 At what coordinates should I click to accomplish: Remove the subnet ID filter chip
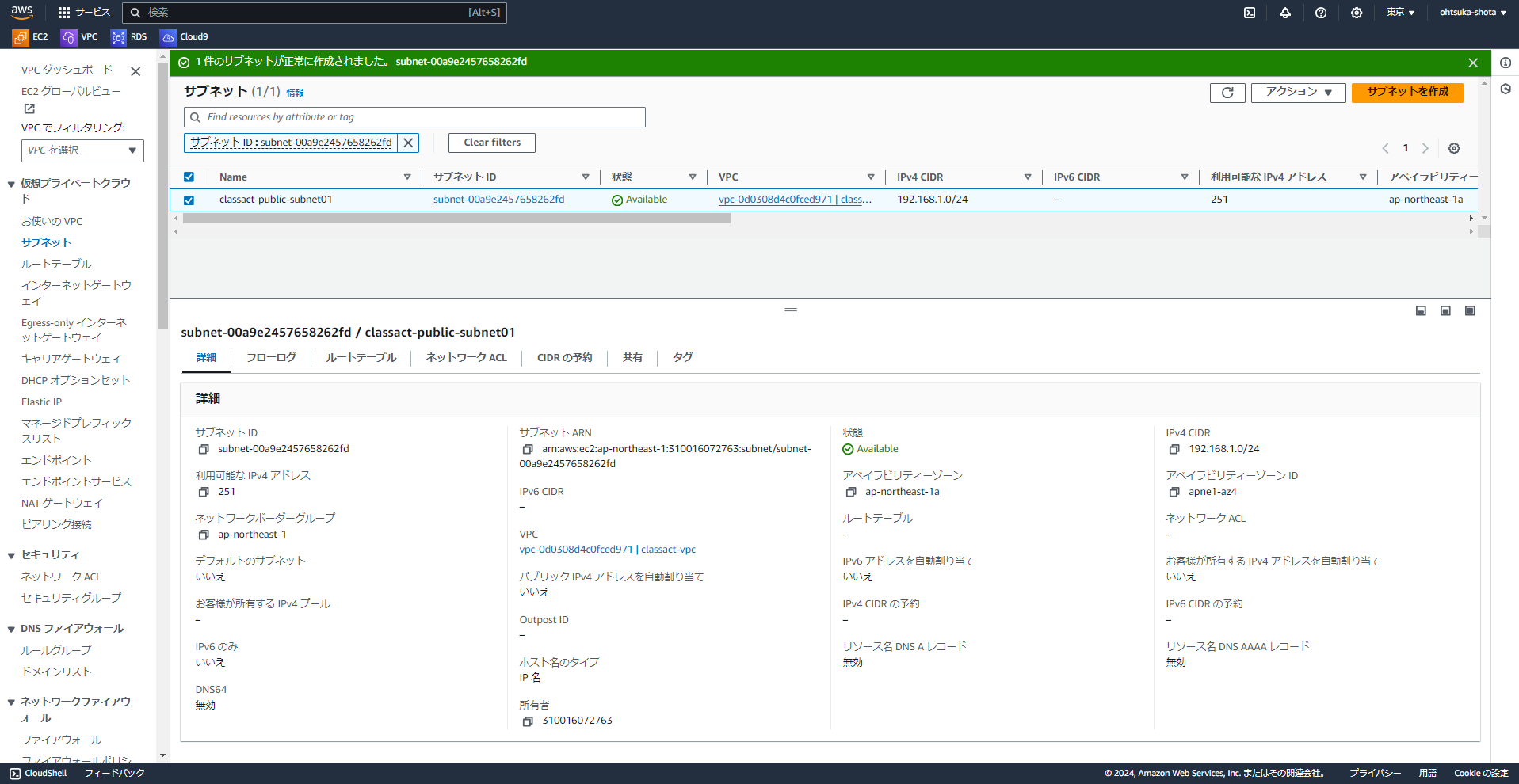coord(408,143)
